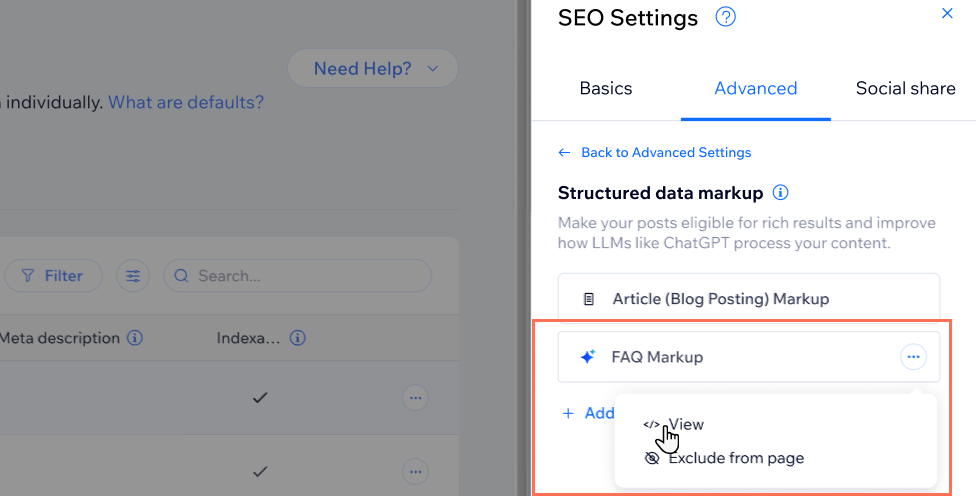Viewport: 976px width, 496px height.
Task: Open the What are defaults link
Action: [186, 102]
